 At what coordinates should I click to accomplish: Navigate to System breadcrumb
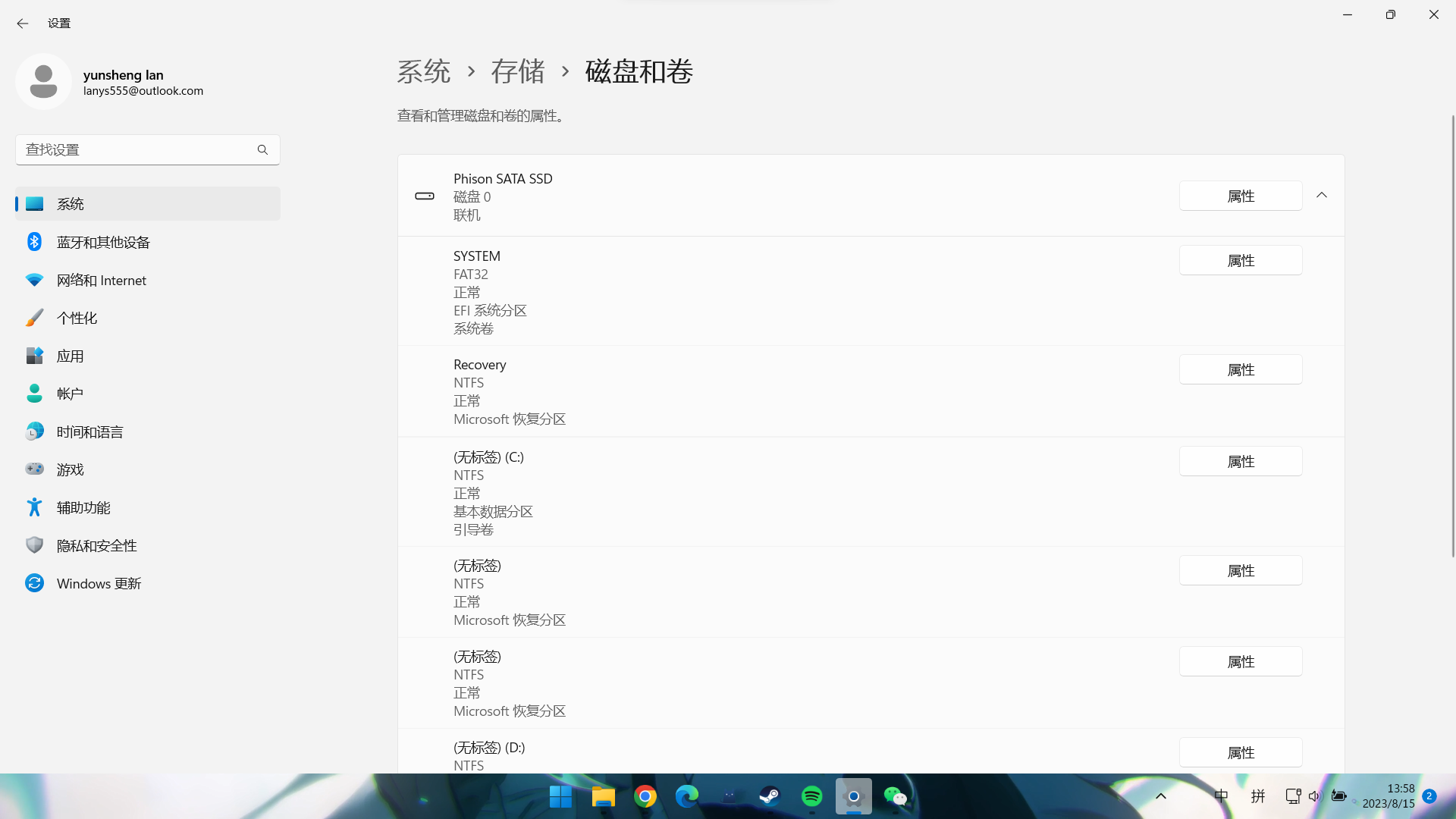[x=424, y=71]
